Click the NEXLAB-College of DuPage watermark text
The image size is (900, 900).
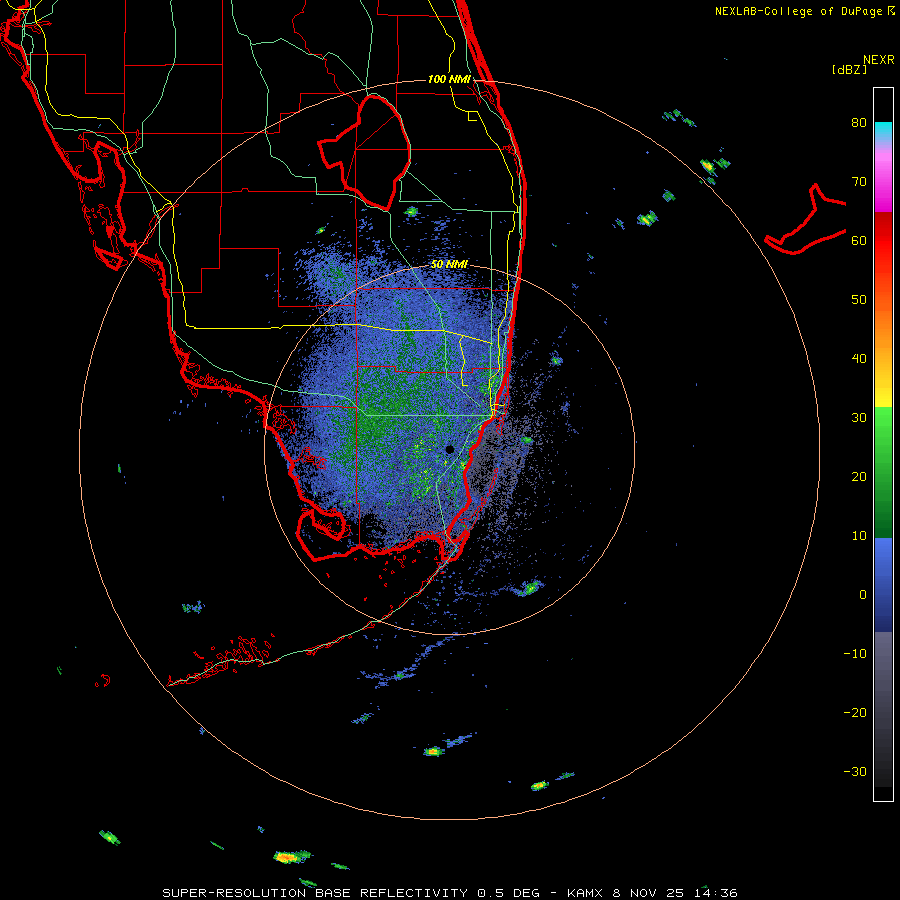click(x=804, y=11)
